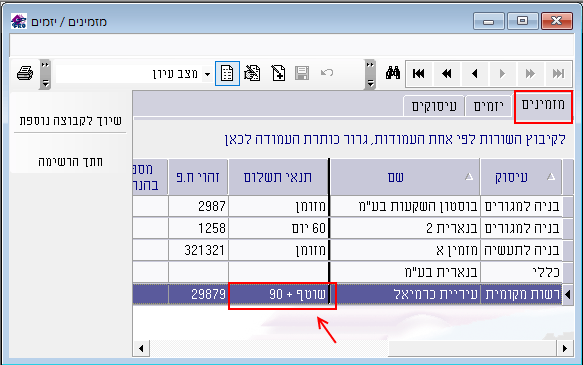The width and height of the screenshot is (583, 365).
Task: Open the מצב עיון mode dropdown
Action: tap(207, 74)
